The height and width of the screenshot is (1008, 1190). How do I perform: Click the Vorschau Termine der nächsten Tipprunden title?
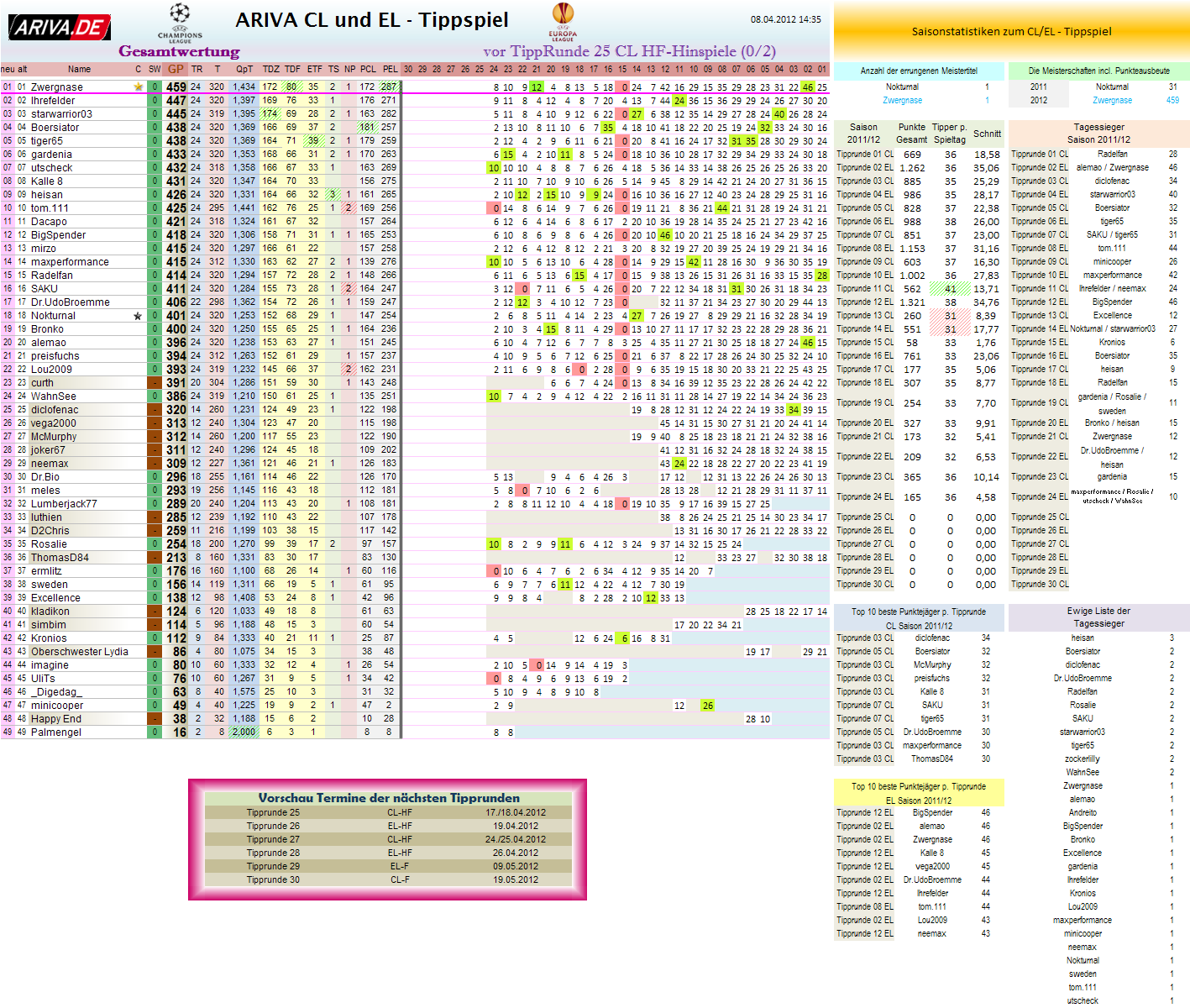(389, 798)
